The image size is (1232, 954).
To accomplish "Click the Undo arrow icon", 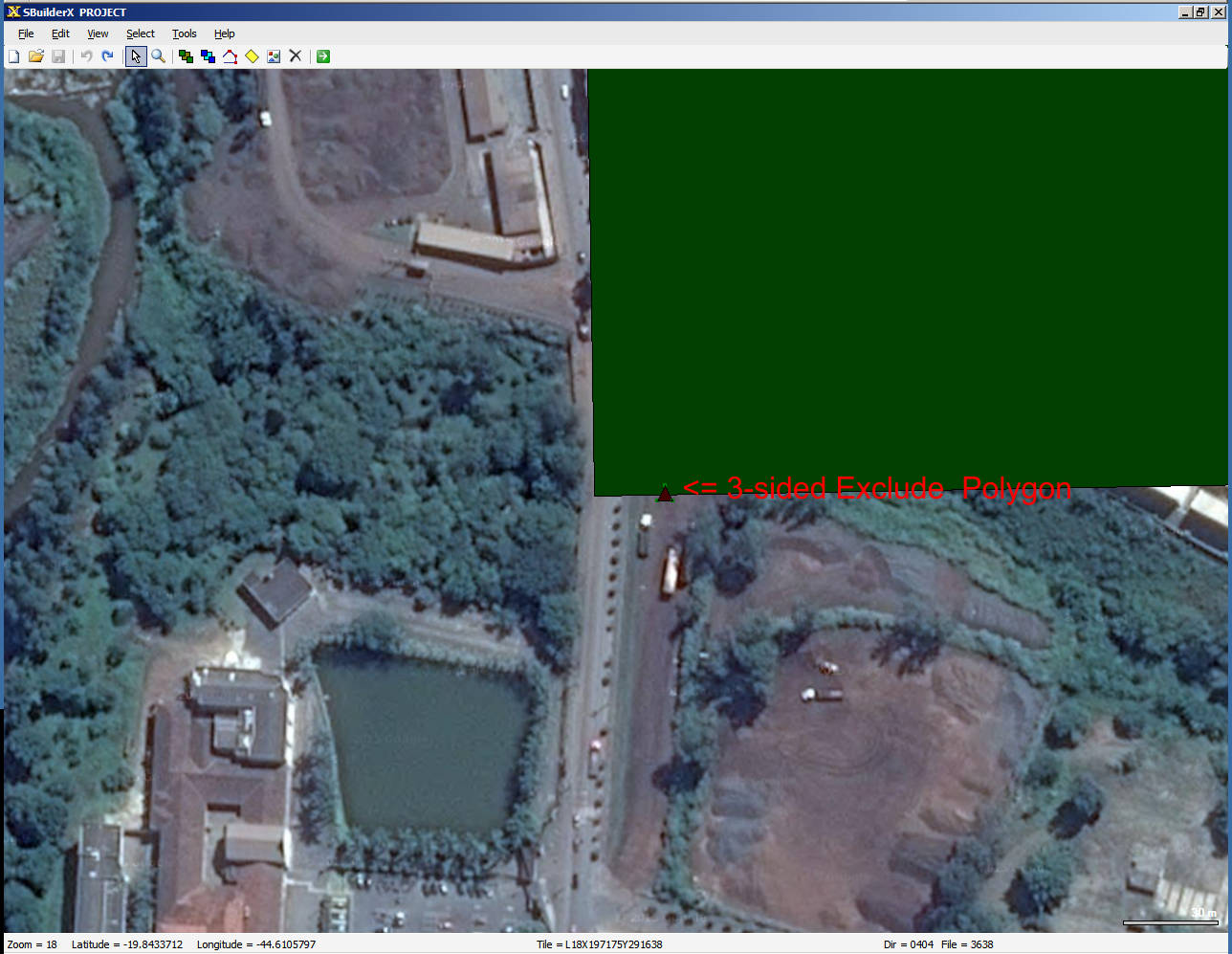I will (x=86, y=56).
